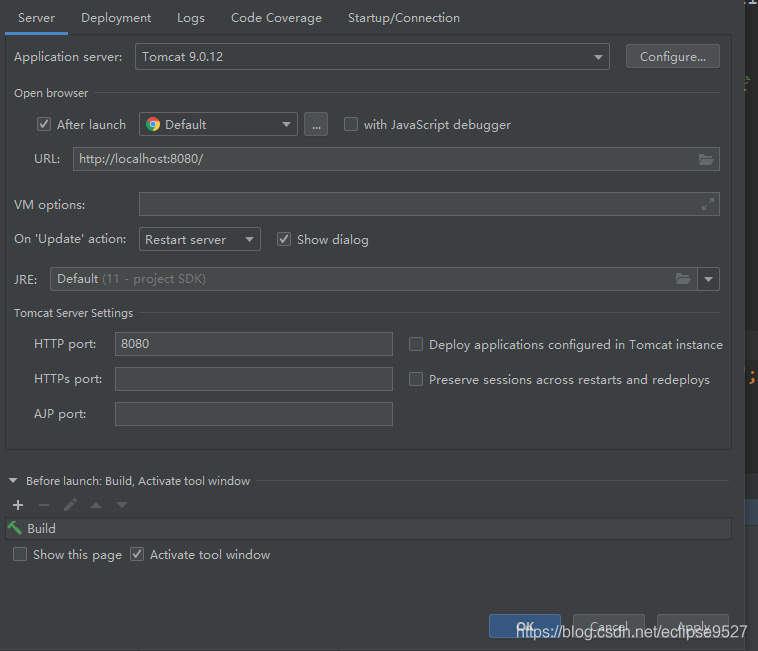Open the URL browse folder icon
Image resolution: width=758 pixels, height=651 pixels.
[706, 159]
